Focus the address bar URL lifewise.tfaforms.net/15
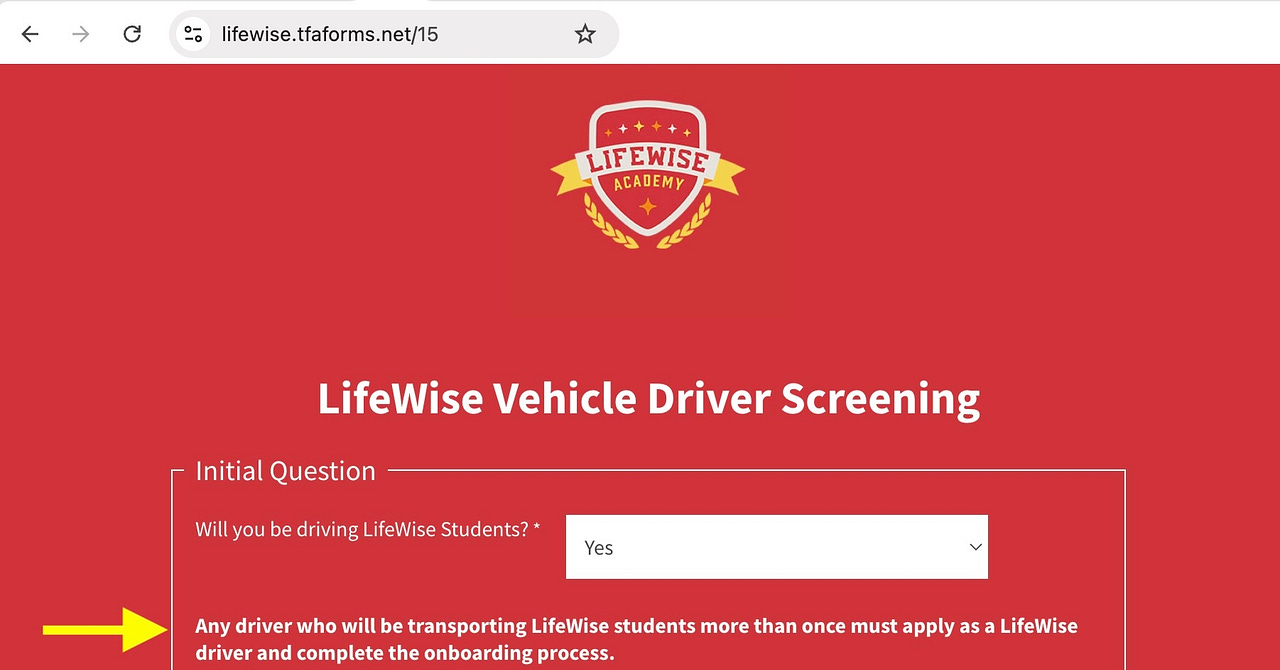 coord(330,34)
